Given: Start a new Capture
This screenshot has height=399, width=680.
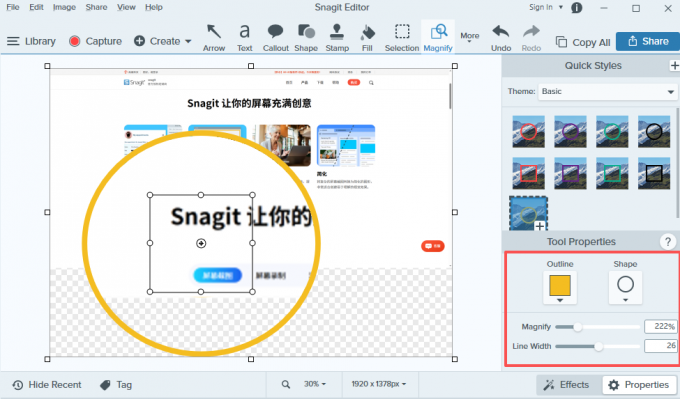Looking at the screenshot, I should (95, 41).
